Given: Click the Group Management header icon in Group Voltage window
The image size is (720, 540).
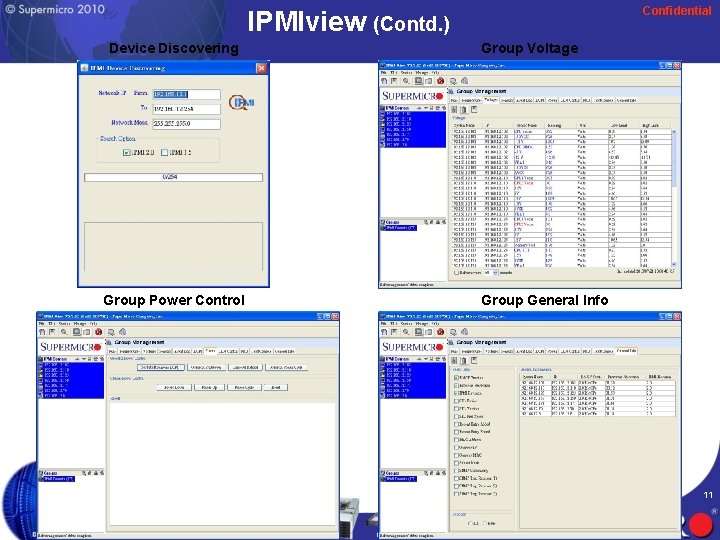Looking at the screenshot, I should [x=451, y=91].
